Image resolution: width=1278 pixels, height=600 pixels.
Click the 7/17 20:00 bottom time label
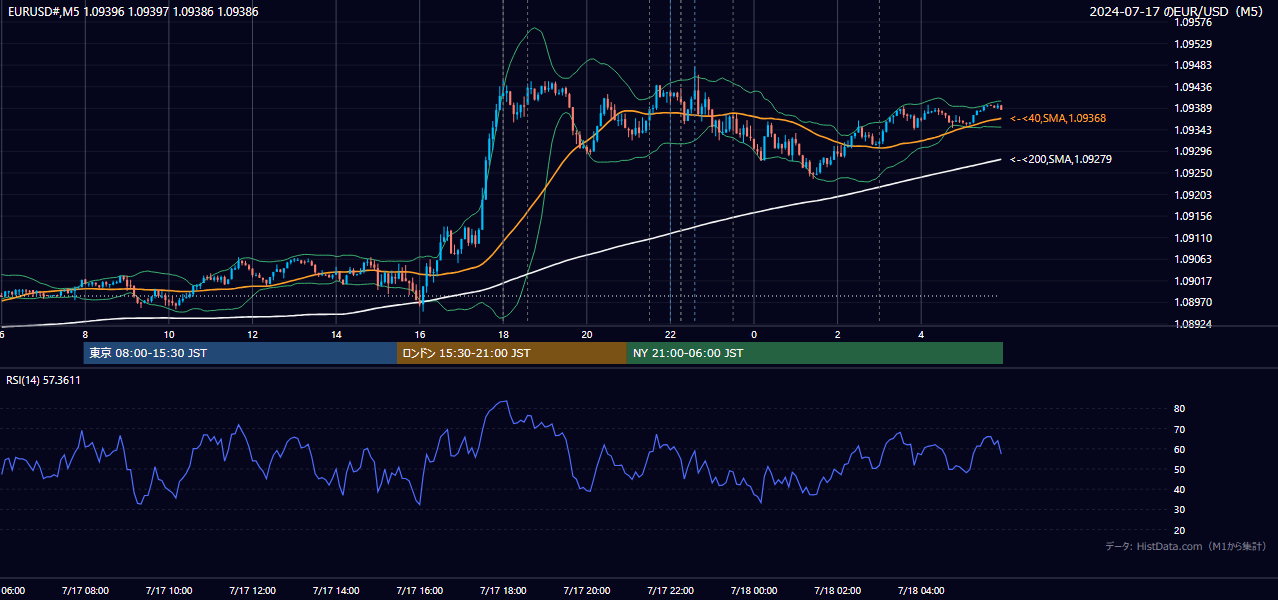[x=587, y=591]
